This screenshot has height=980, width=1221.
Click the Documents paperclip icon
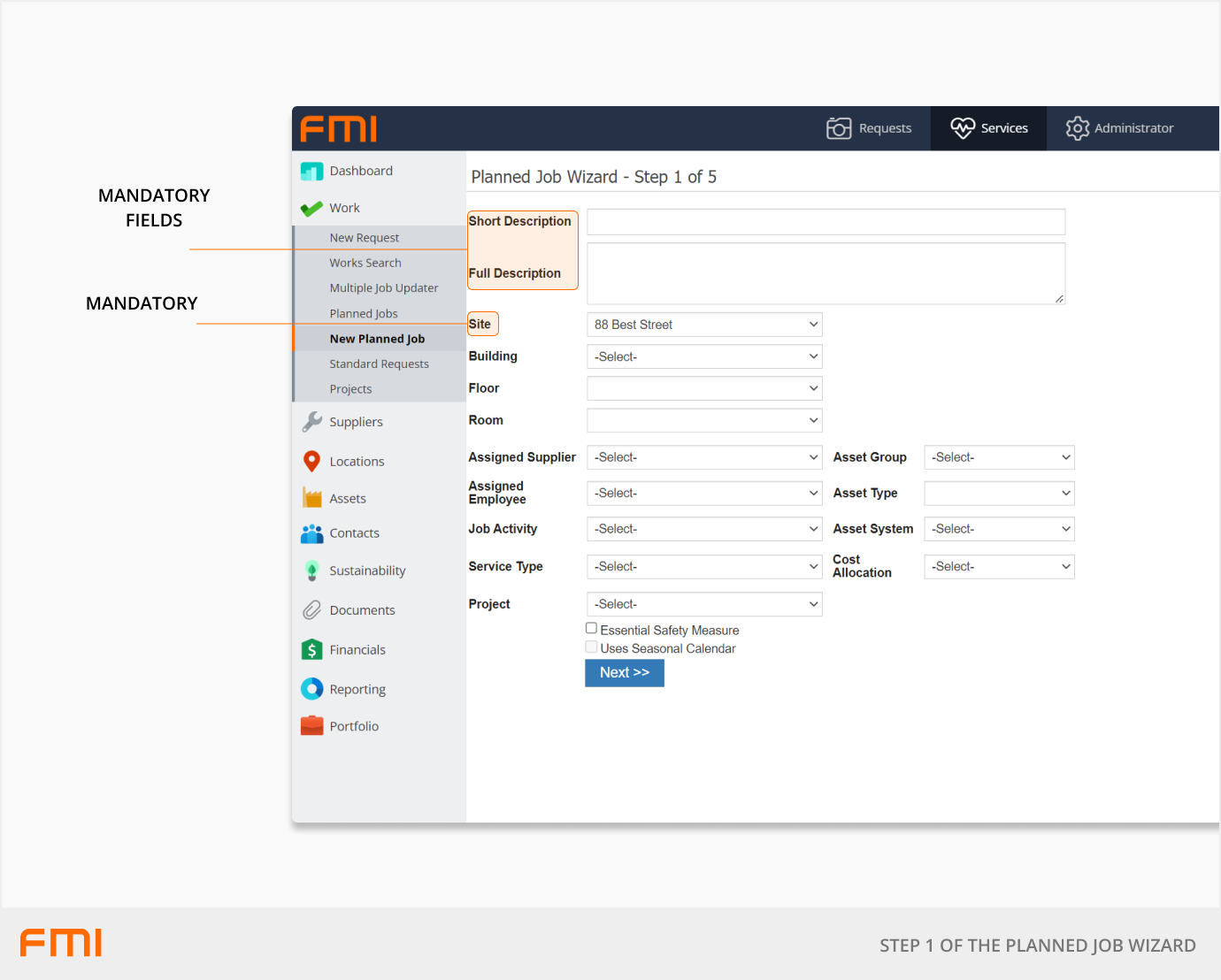point(311,610)
